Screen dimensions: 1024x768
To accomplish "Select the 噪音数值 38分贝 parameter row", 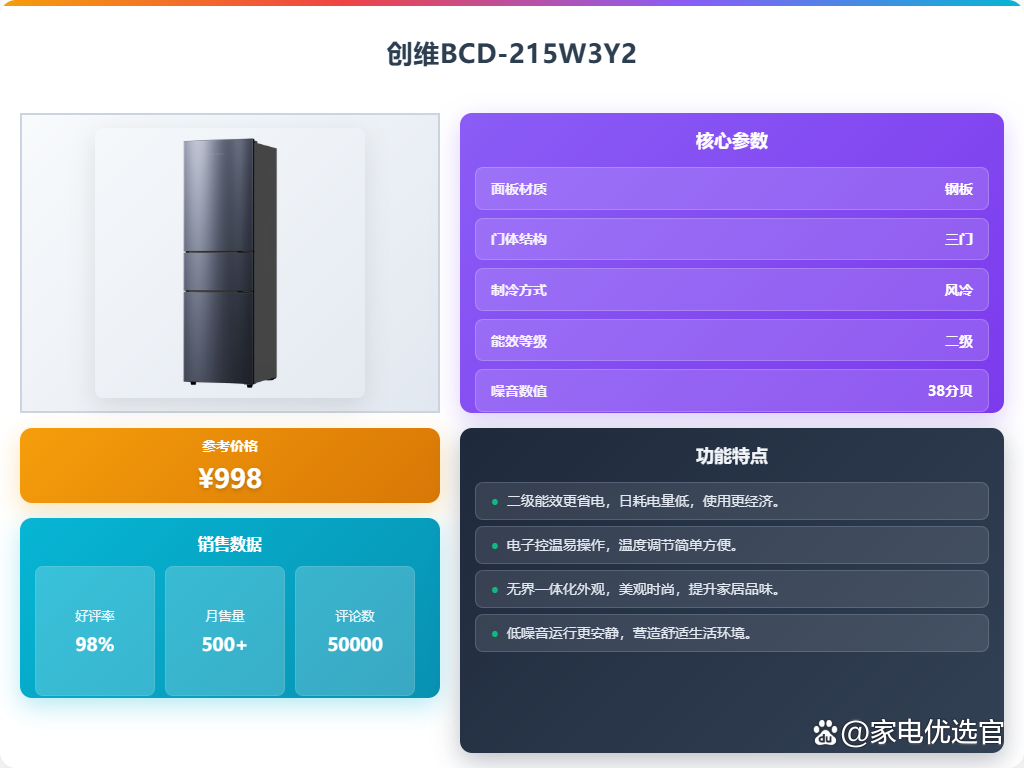I will tap(731, 391).
